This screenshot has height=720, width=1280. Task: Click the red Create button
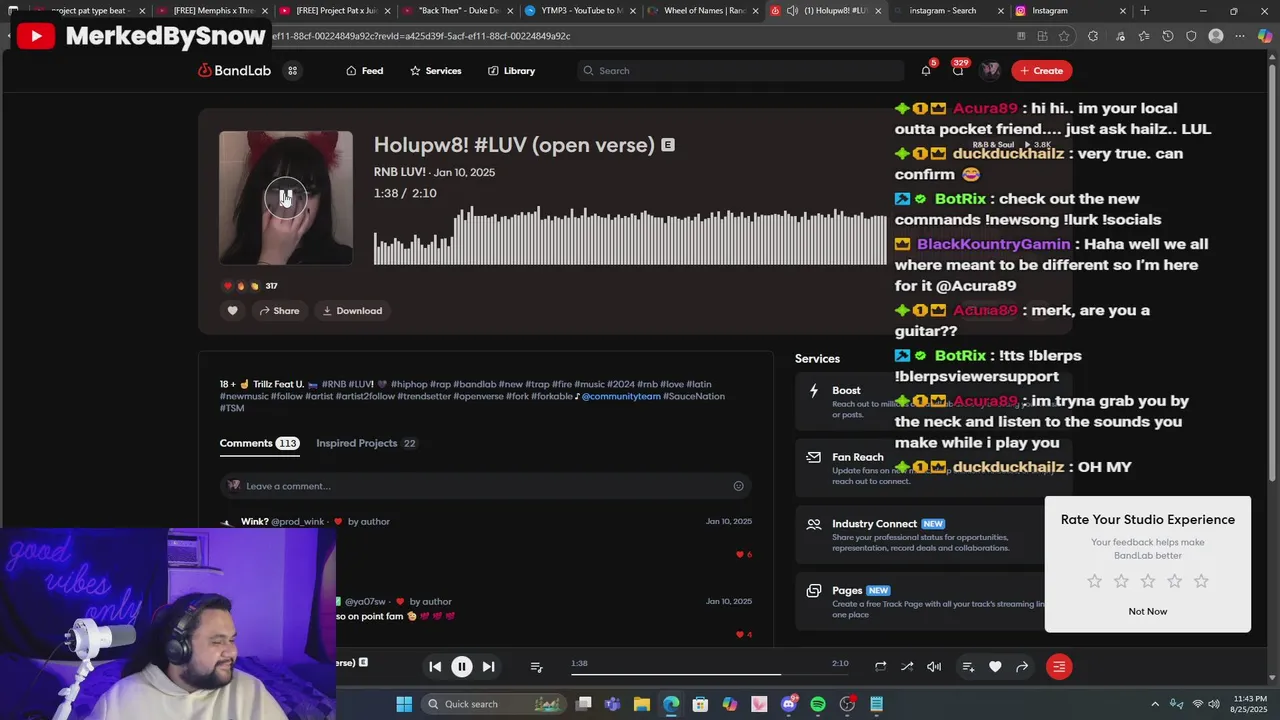coord(1041,70)
